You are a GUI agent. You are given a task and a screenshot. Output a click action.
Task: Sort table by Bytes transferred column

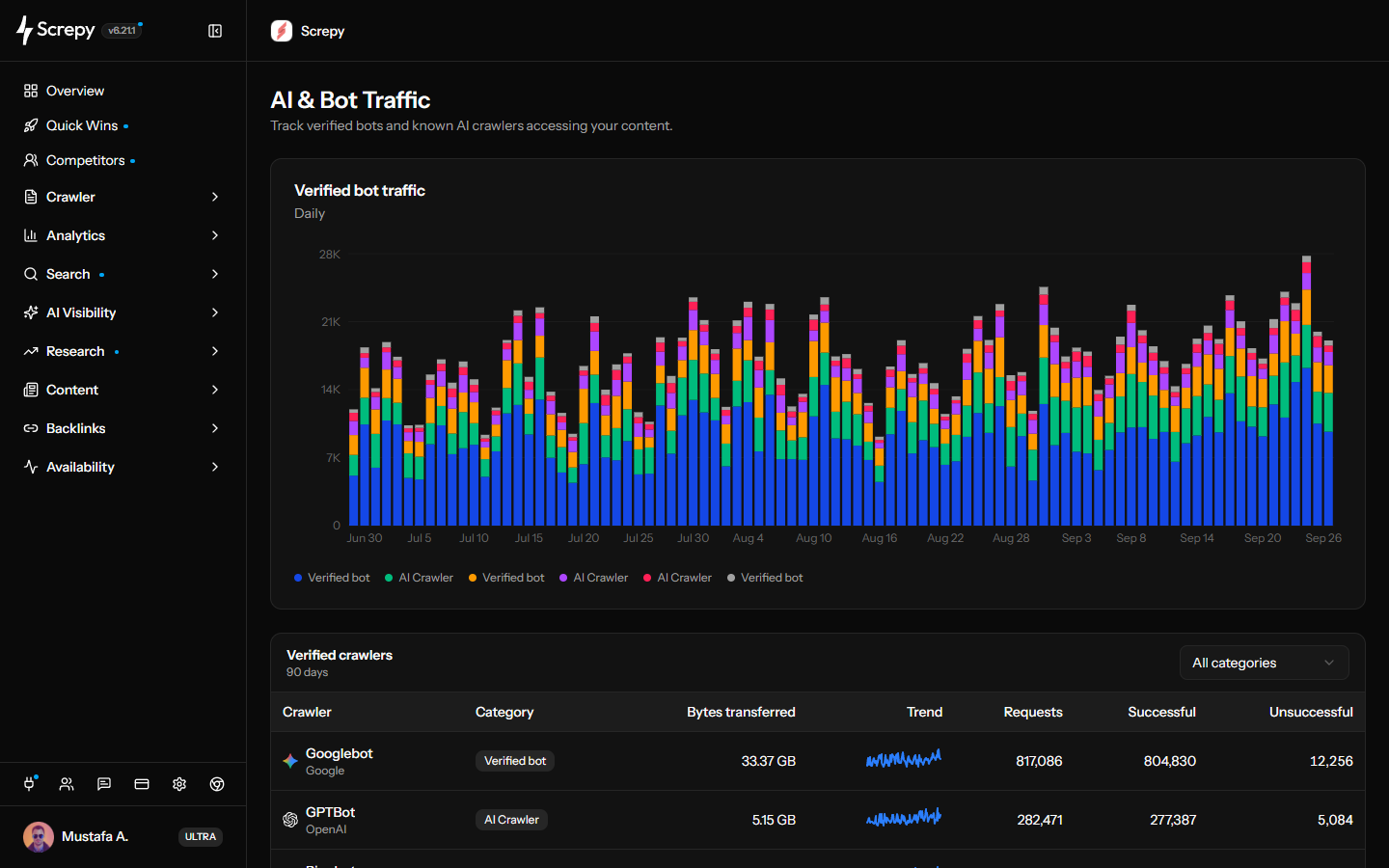(x=741, y=712)
